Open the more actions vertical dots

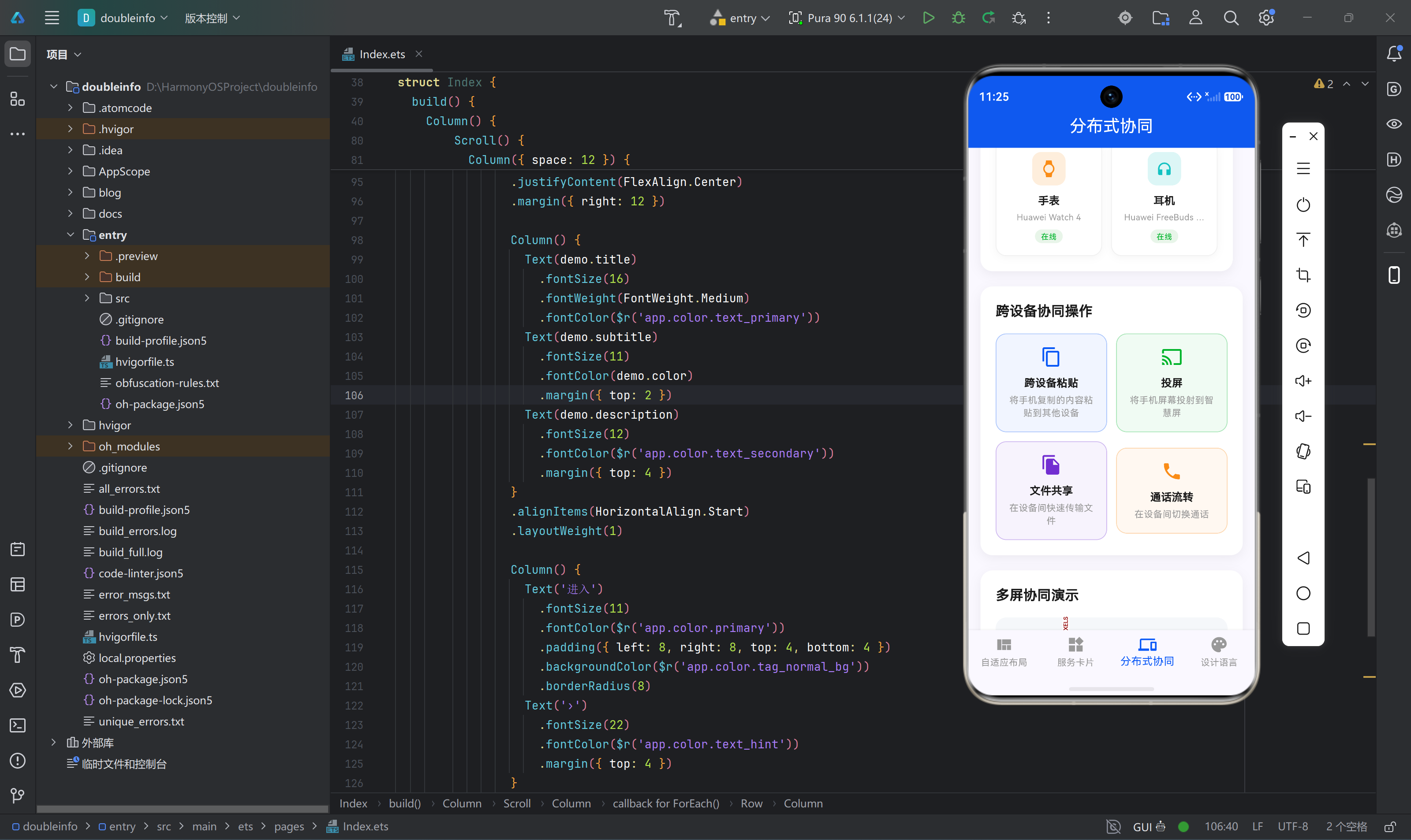1048,18
